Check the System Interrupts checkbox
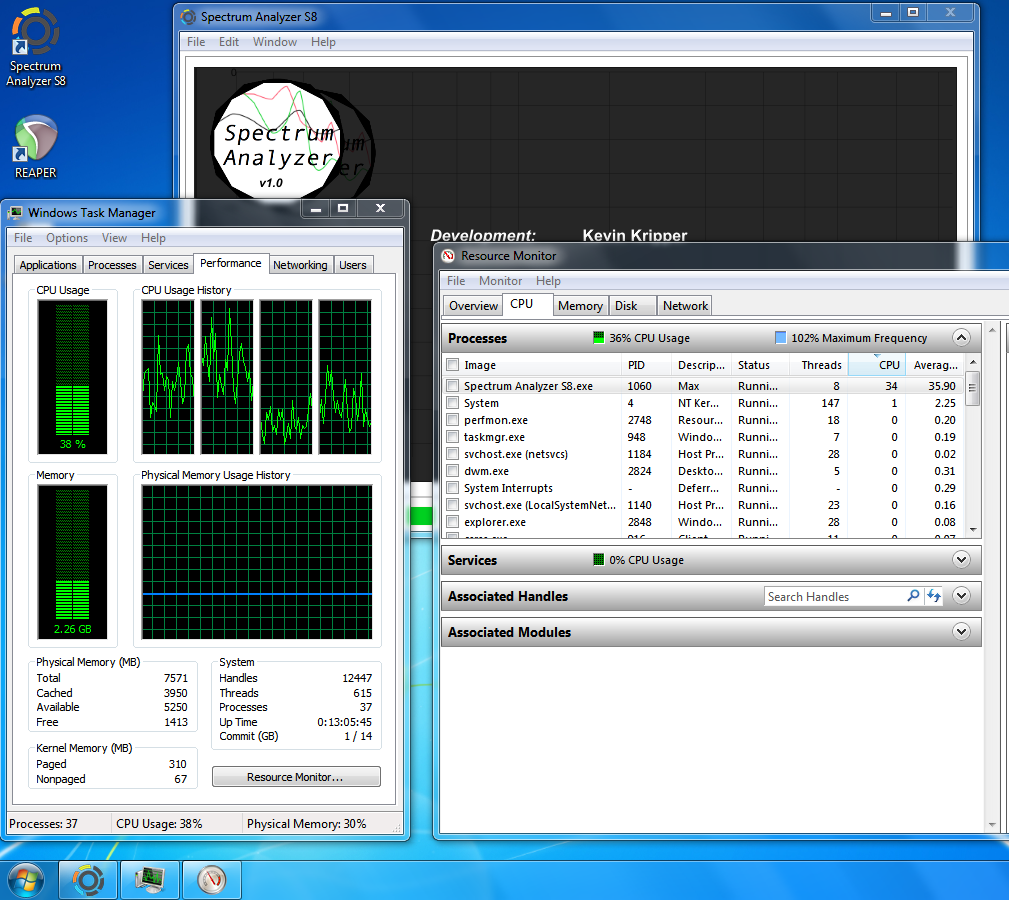The image size is (1009, 900). [453, 488]
